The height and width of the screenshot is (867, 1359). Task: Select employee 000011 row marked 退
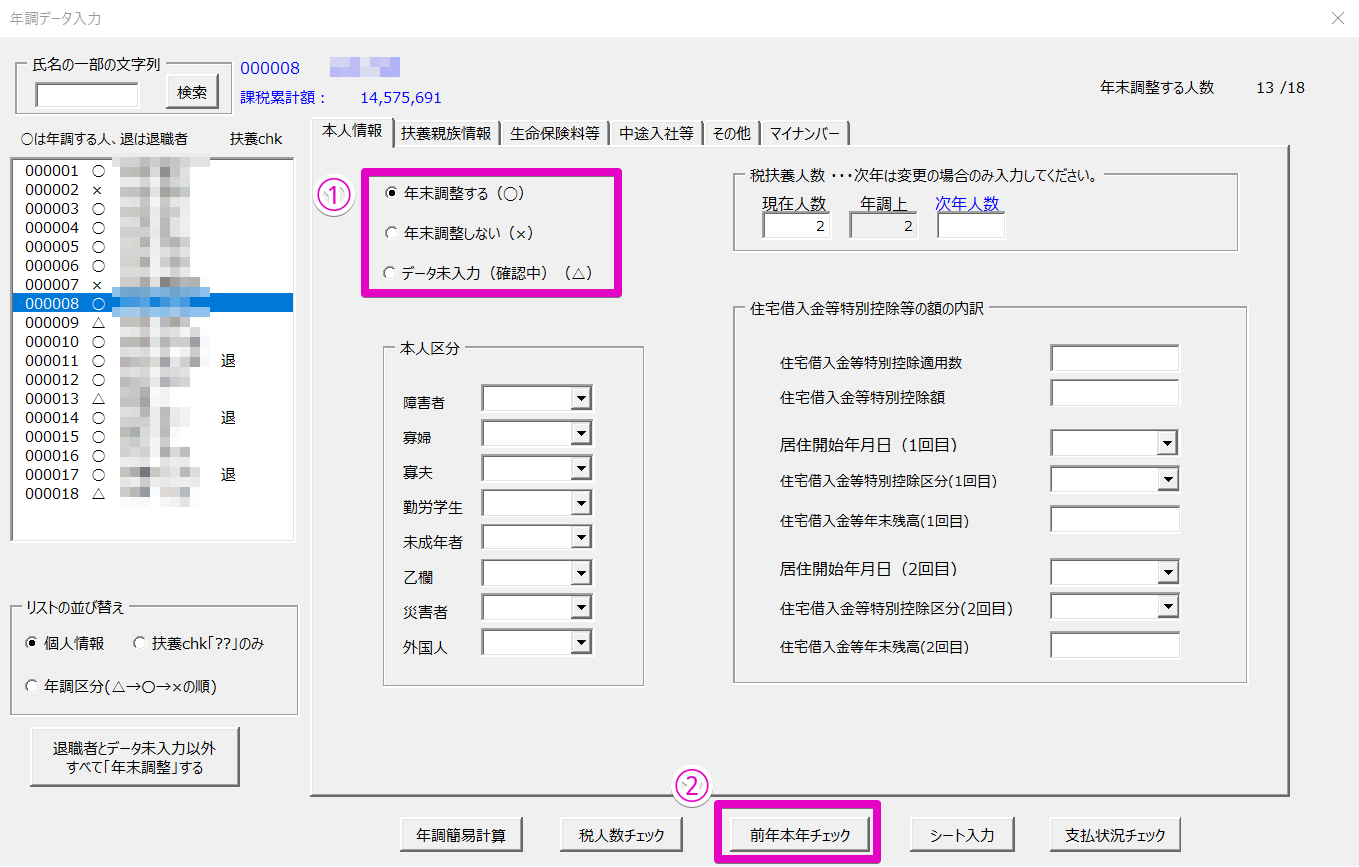(x=153, y=361)
